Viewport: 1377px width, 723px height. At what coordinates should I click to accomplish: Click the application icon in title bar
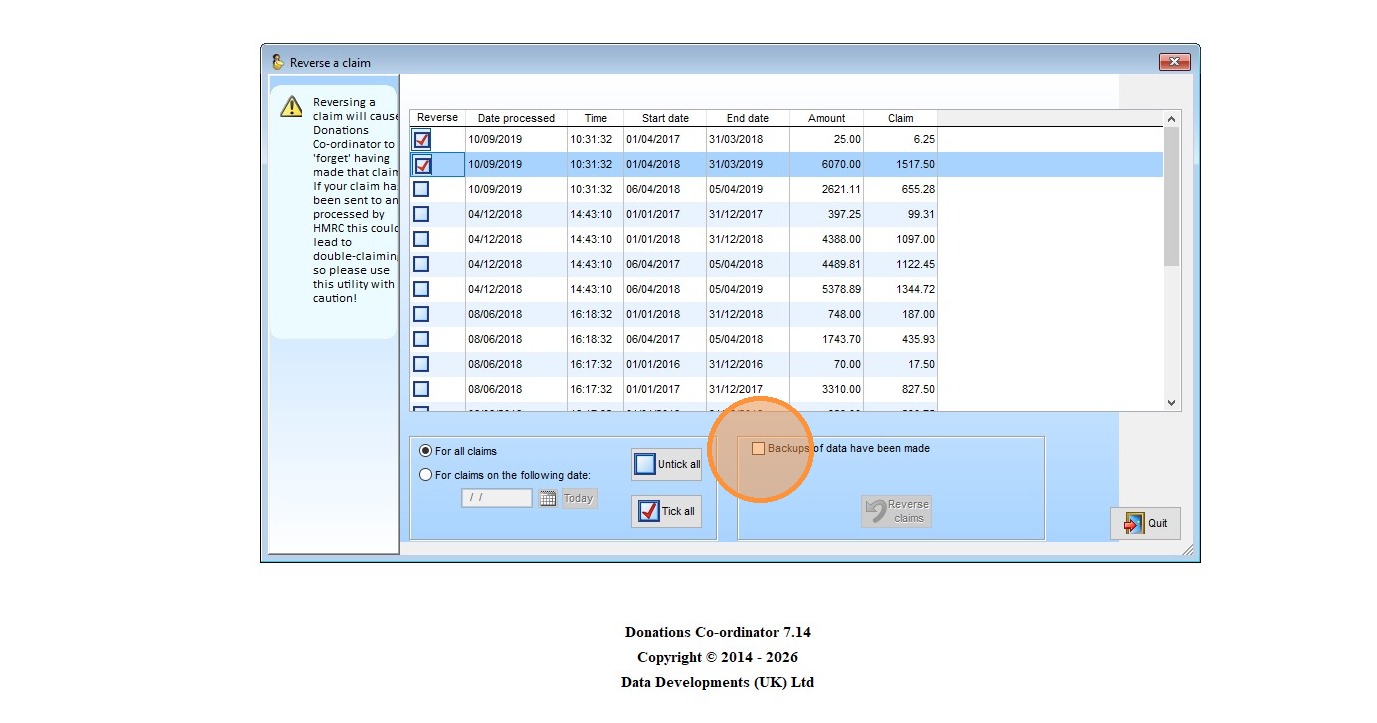[x=277, y=62]
